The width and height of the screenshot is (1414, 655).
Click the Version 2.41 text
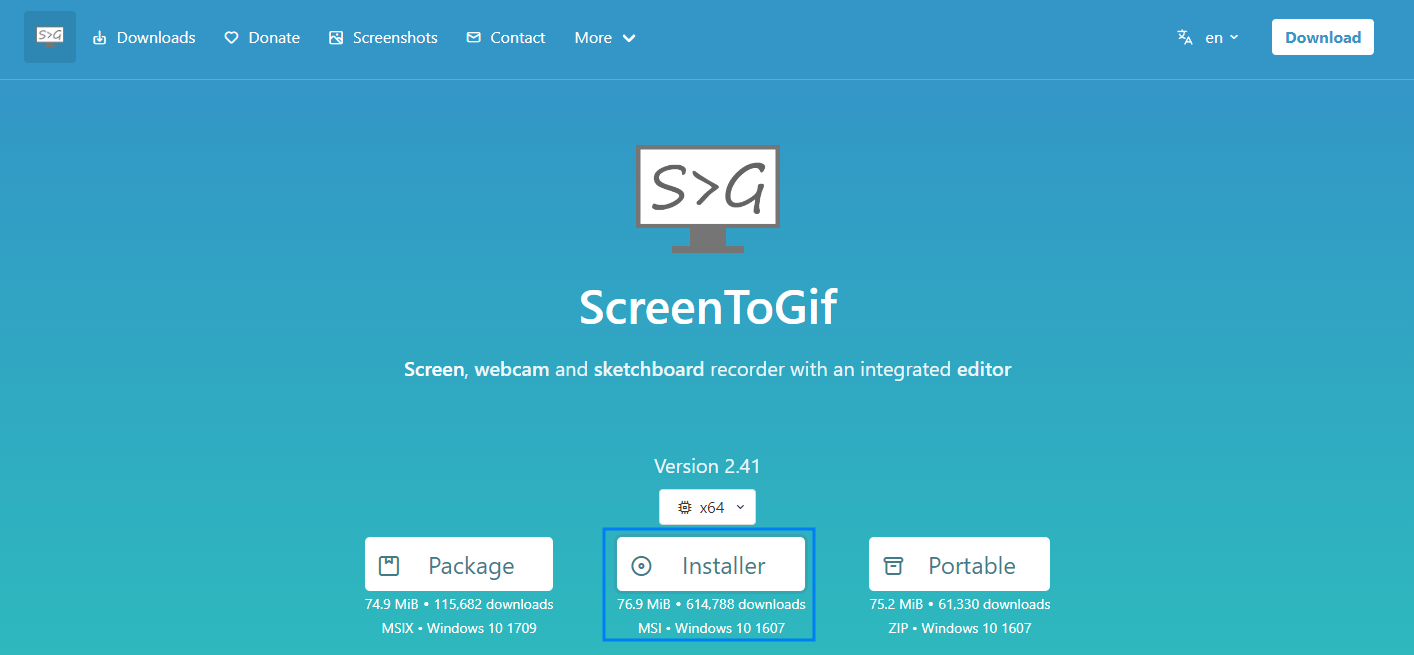click(x=707, y=466)
